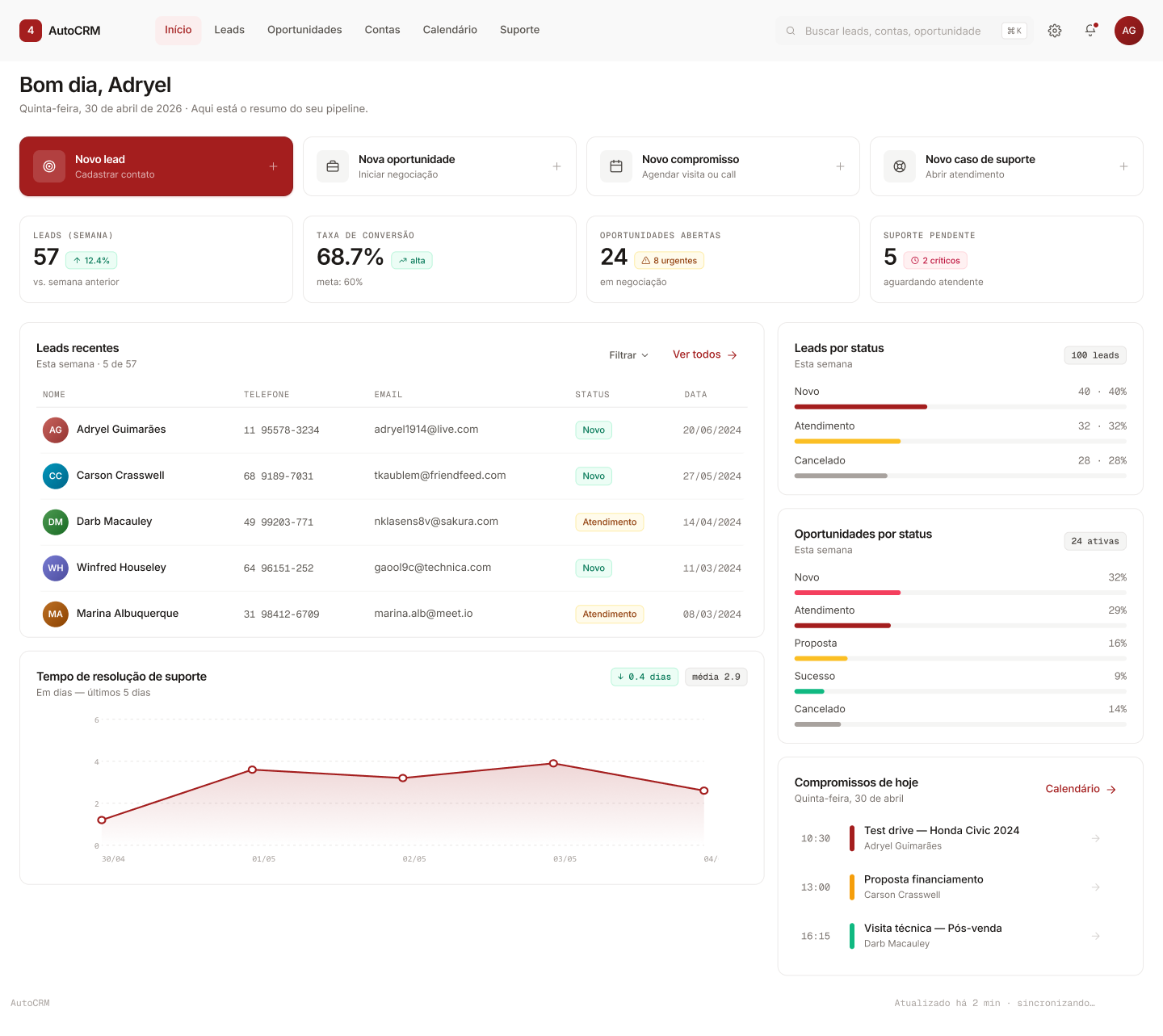The width and height of the screenshot is (1163, 1036).
Task: Click MA avatar for Marina Albuquerque
Action: click(56, 614)
